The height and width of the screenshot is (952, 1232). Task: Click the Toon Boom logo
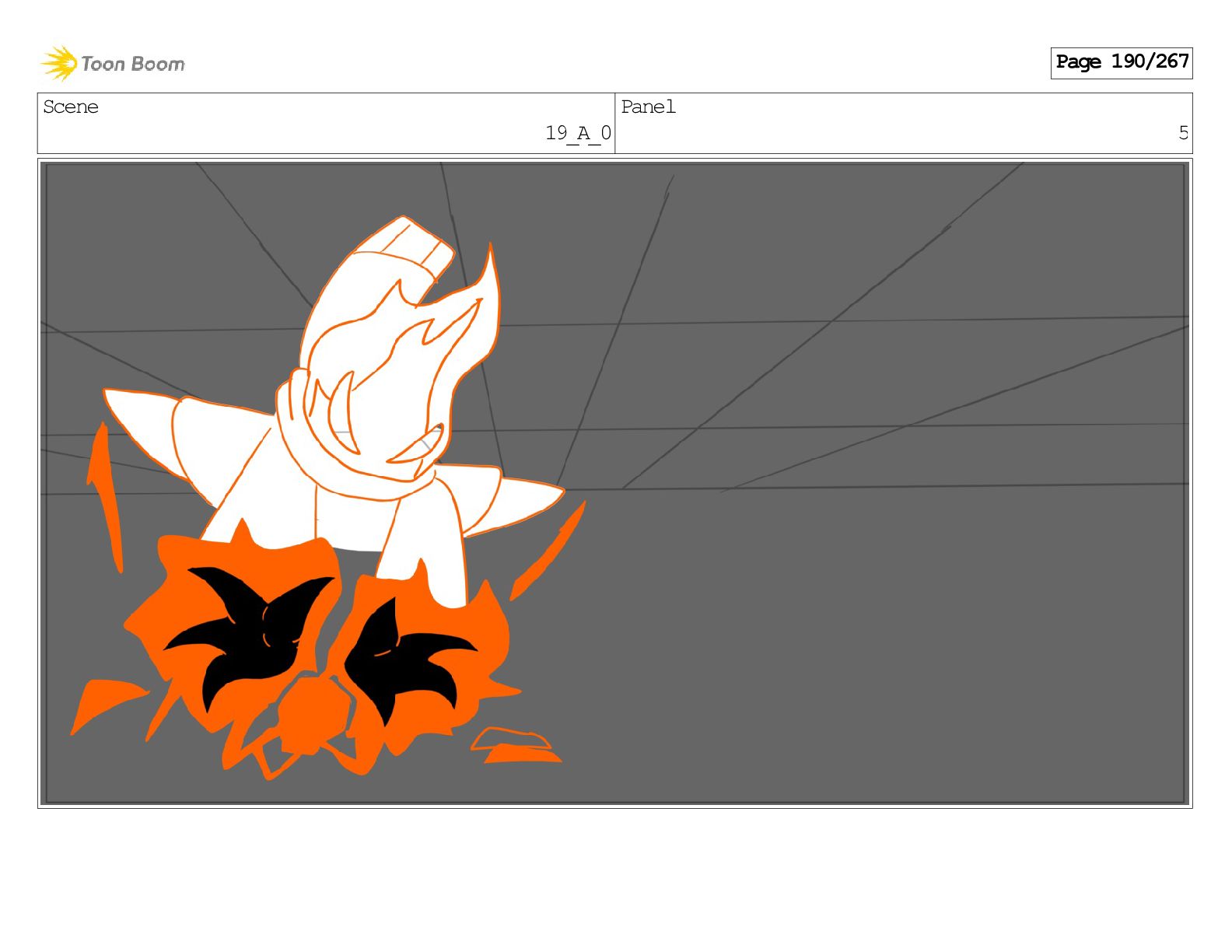coord(113,63)
